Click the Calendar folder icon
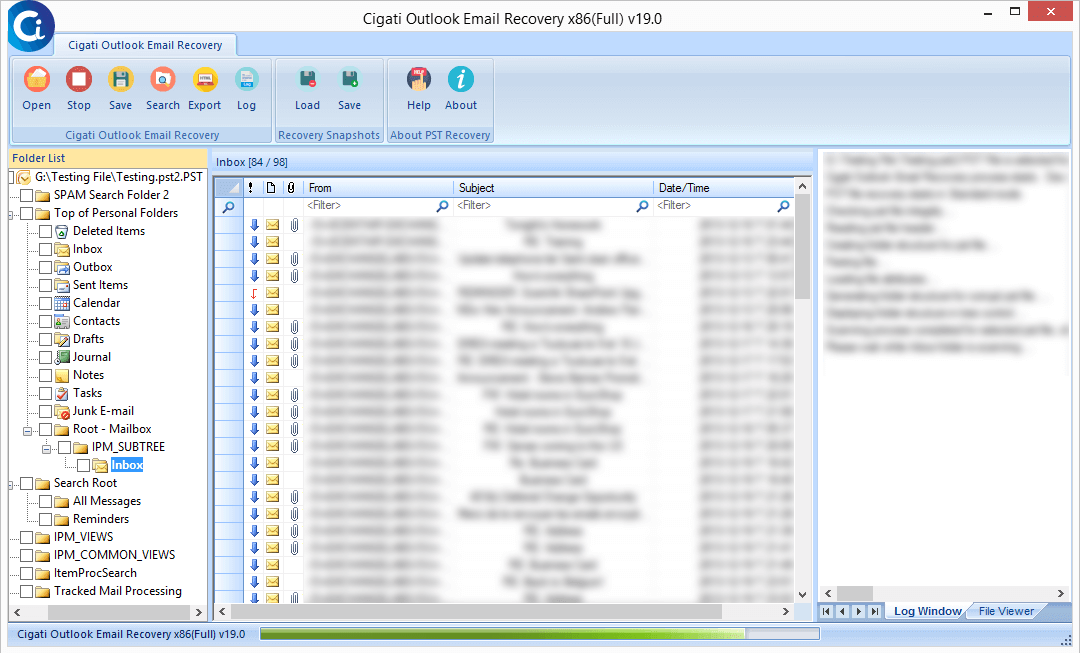Screen dimensions: 1080x653 click(62, 303)
